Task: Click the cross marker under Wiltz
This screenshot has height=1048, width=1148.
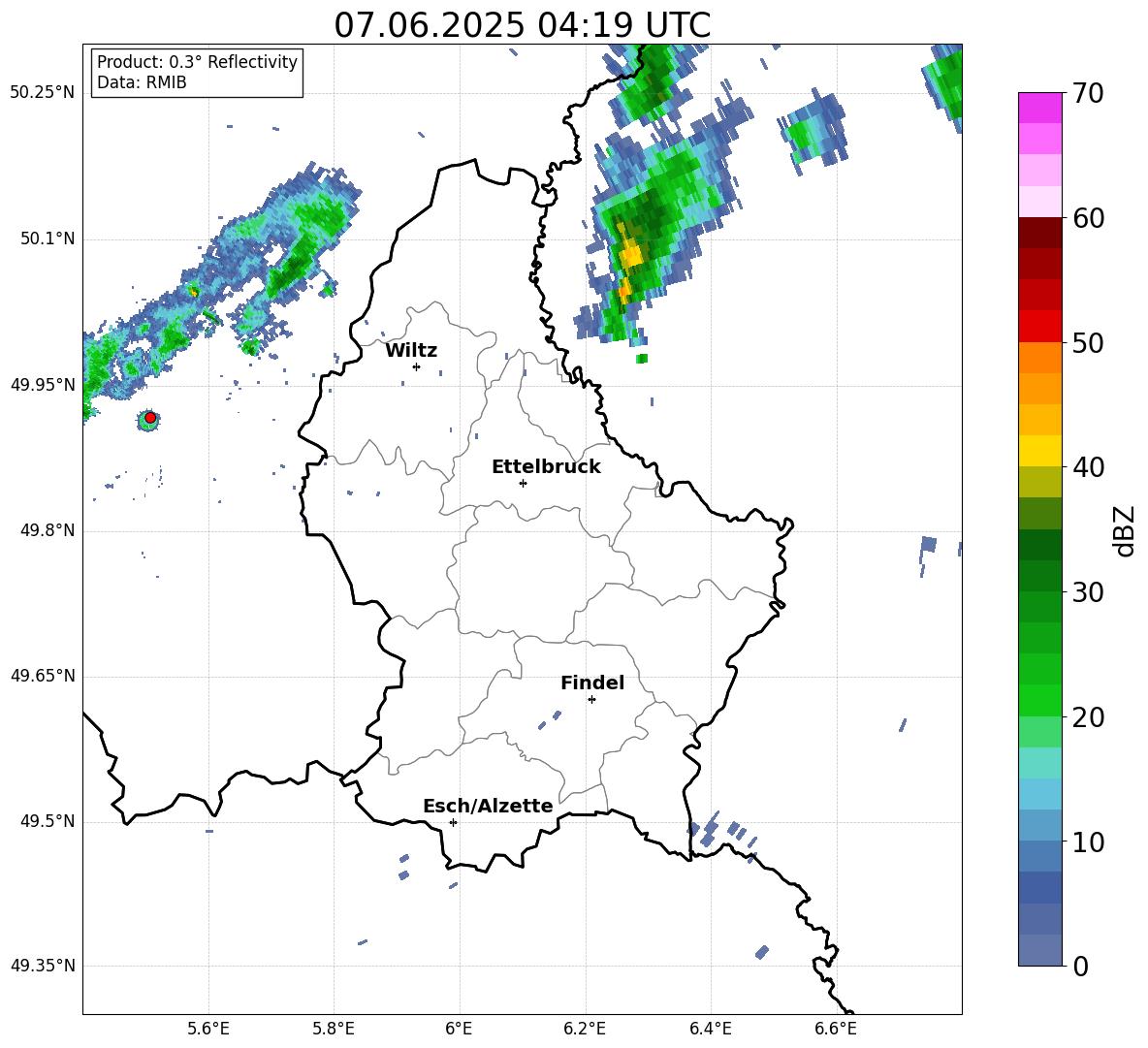Action: point(416,366)
